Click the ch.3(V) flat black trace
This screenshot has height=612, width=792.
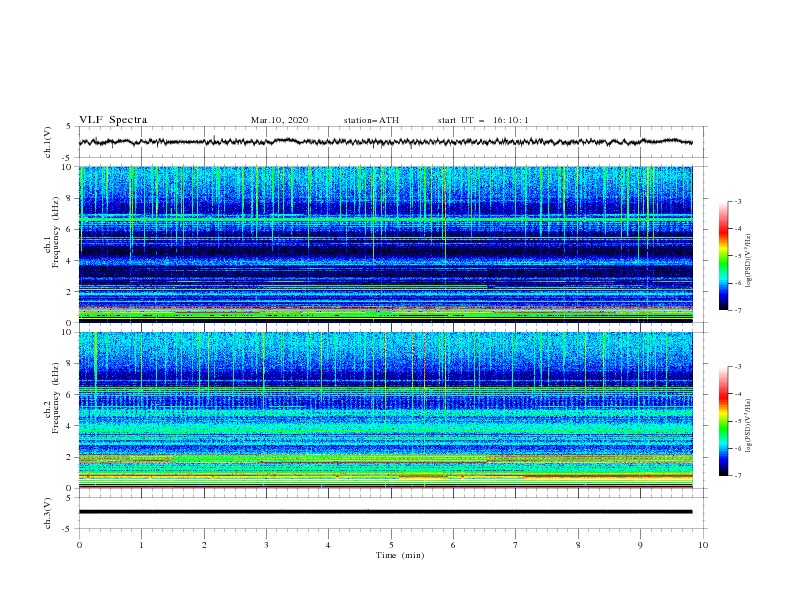click(x=385, y=512)
